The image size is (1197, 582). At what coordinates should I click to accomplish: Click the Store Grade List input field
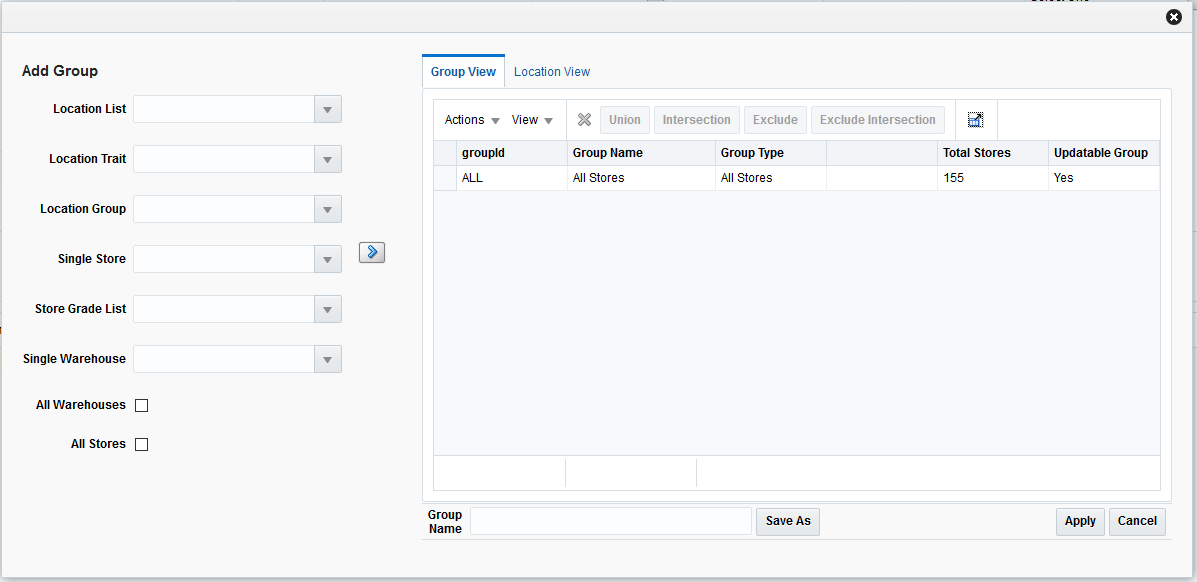pos(224,309)
